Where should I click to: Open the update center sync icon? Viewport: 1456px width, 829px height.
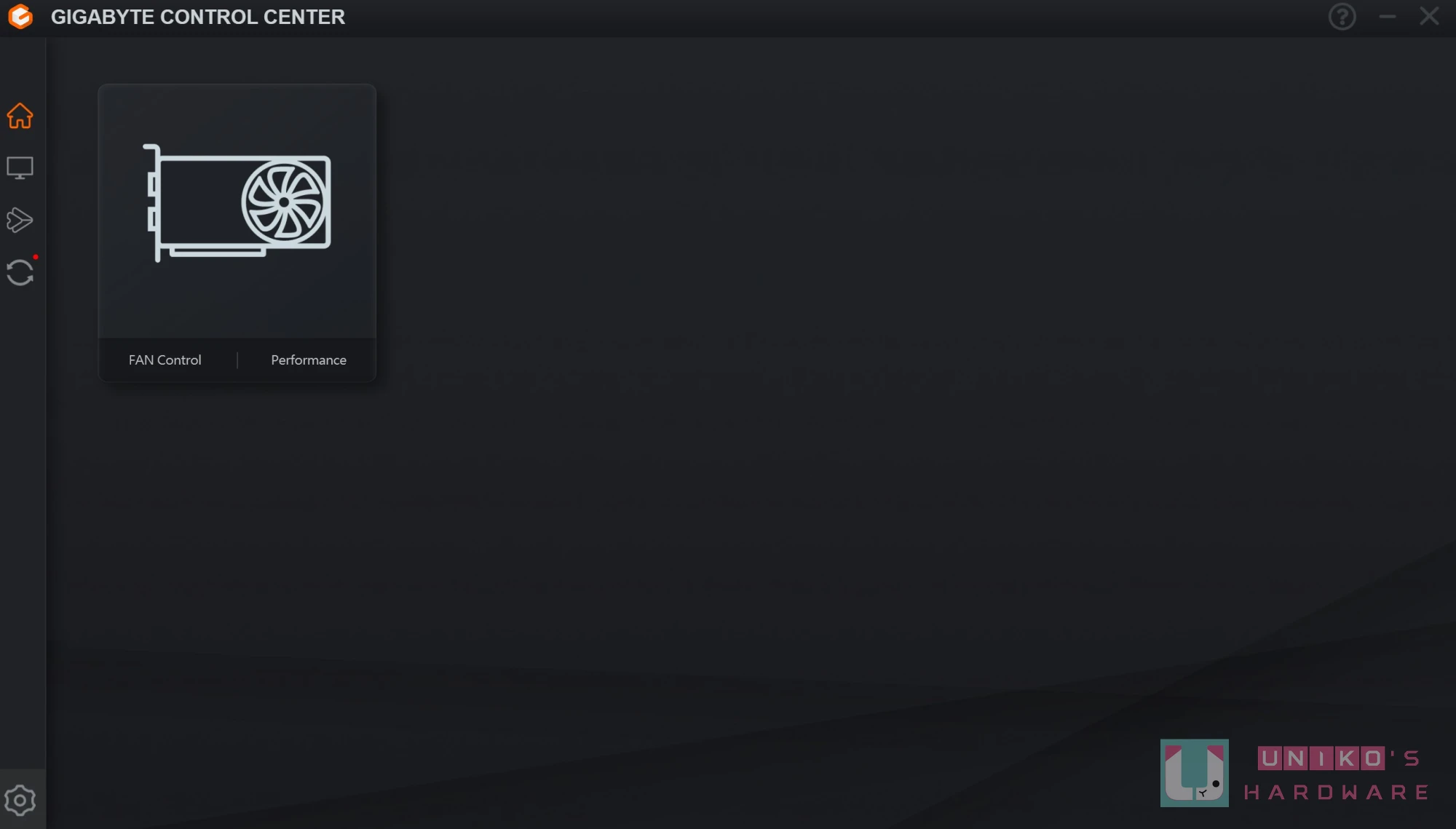click(x=20, y=273)
